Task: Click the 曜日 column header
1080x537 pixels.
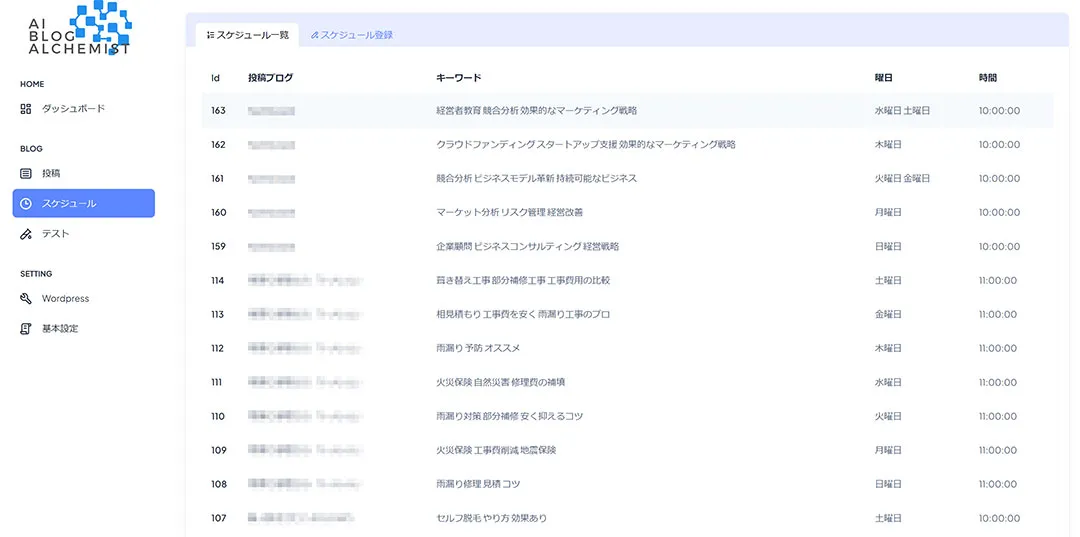Action: 883,78
